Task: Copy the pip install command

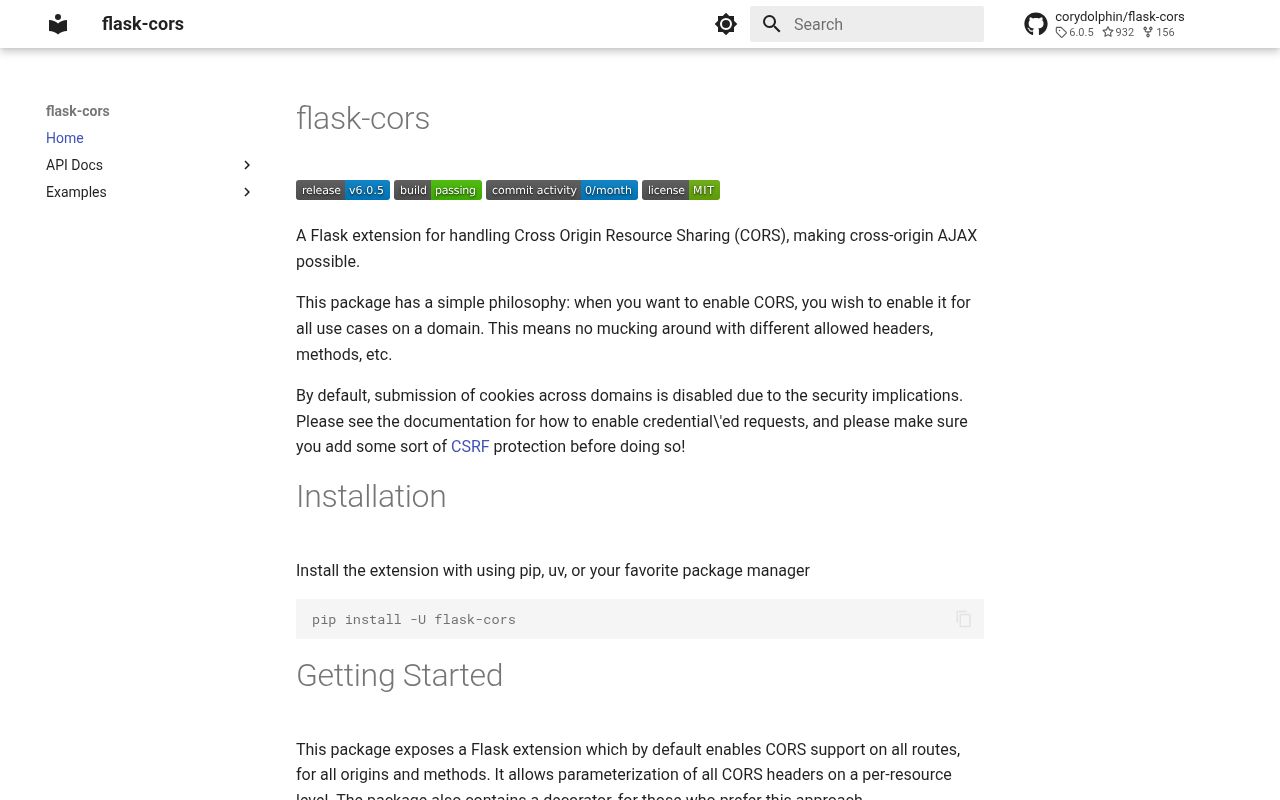Action: pyautogui.click(x=964, y=619)
